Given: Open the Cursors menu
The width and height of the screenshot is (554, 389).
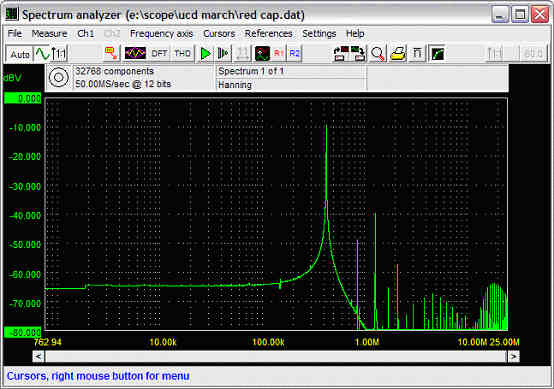Looking at the screenshot, I should [x=219, y=34].
